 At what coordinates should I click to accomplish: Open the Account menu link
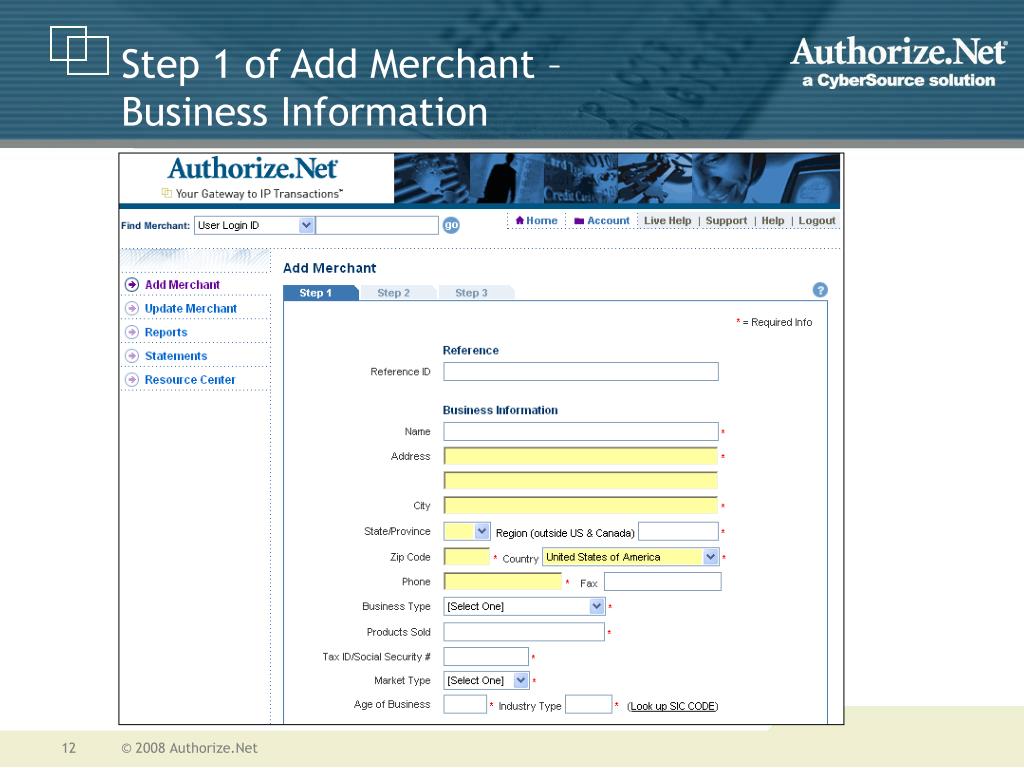pos(608,221)
